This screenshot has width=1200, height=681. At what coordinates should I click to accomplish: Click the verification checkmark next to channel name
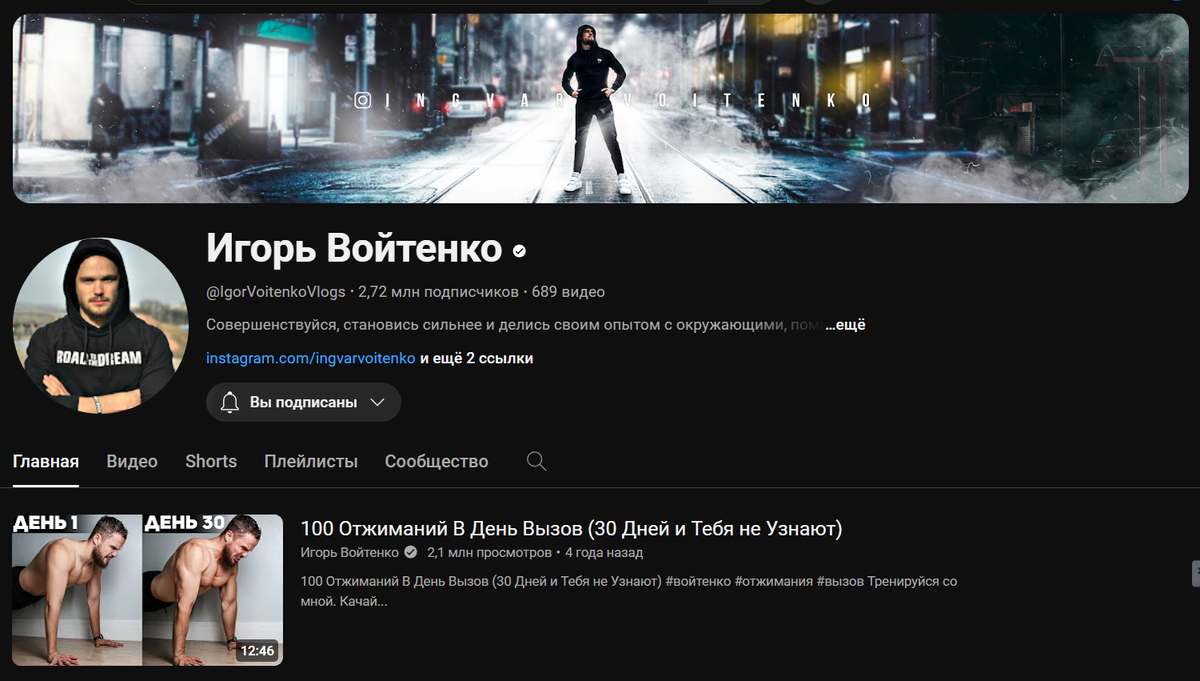coord(517,252)
